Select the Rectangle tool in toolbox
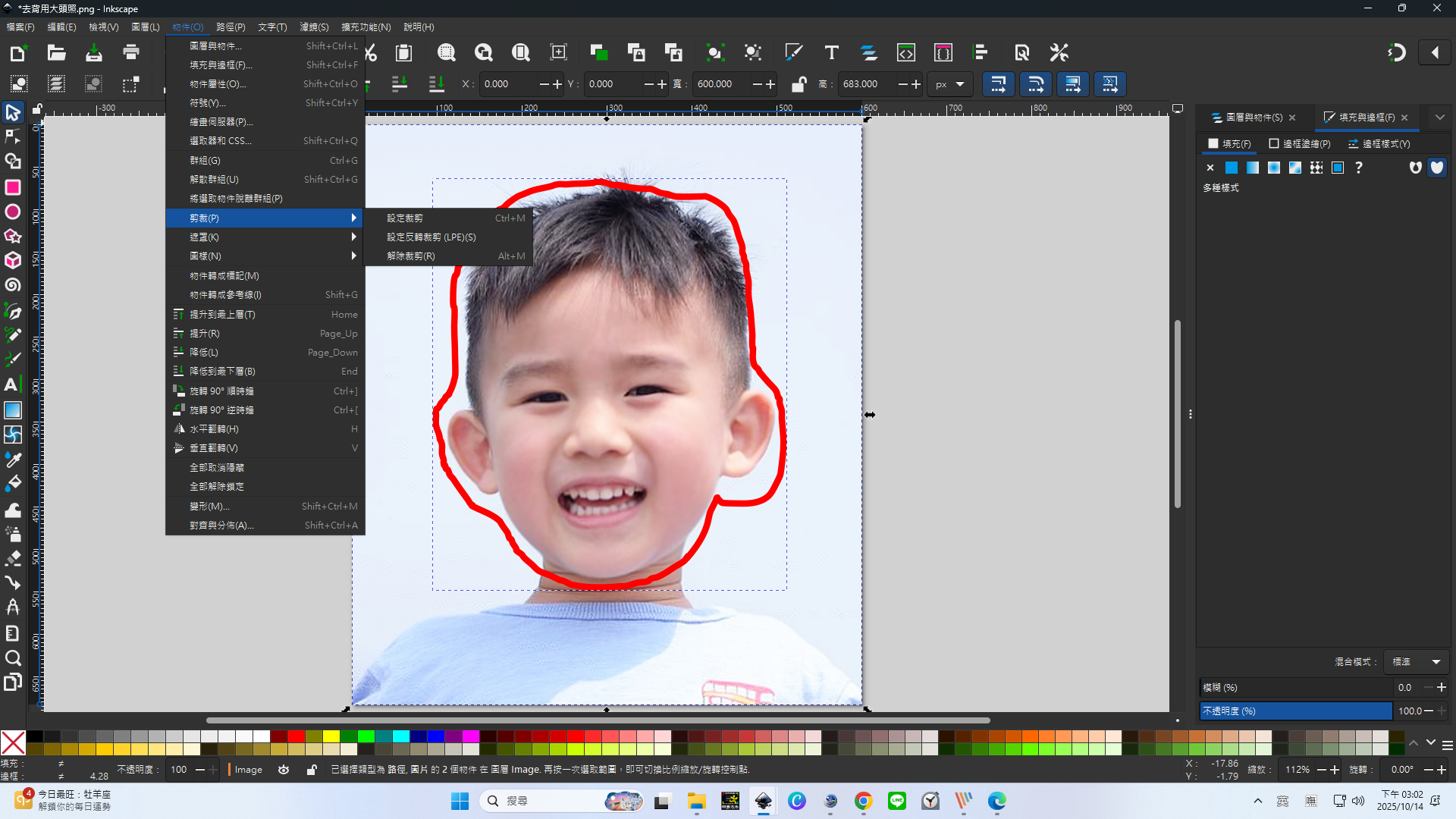 click(13, 187)
